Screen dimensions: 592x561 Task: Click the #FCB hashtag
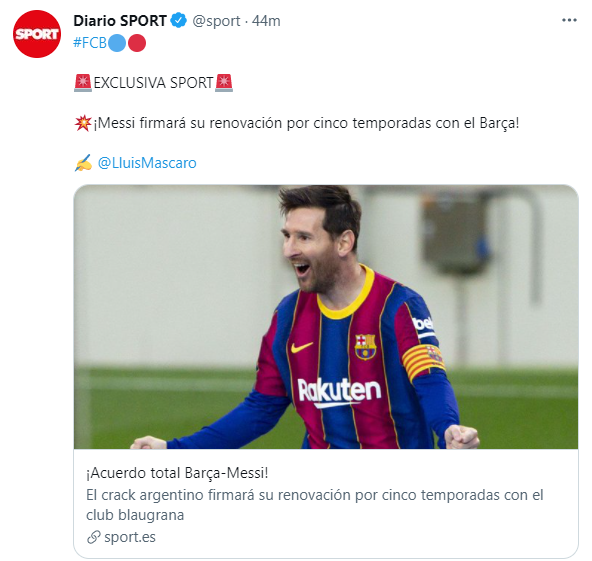coord(90,43)
